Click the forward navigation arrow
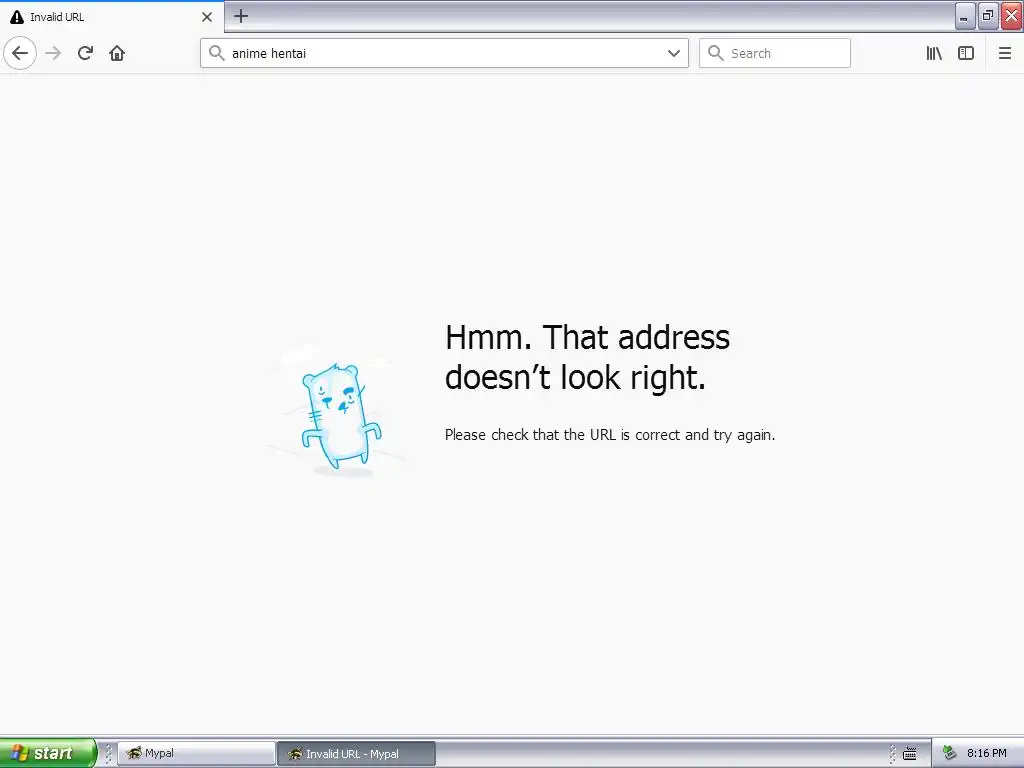The image size is (1024, 768). point(53,53)
